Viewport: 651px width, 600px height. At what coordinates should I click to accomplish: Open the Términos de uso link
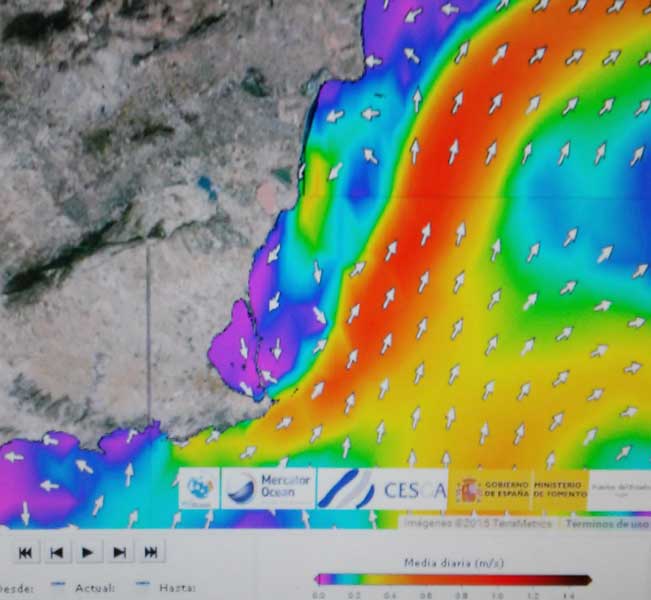[606, 523]
